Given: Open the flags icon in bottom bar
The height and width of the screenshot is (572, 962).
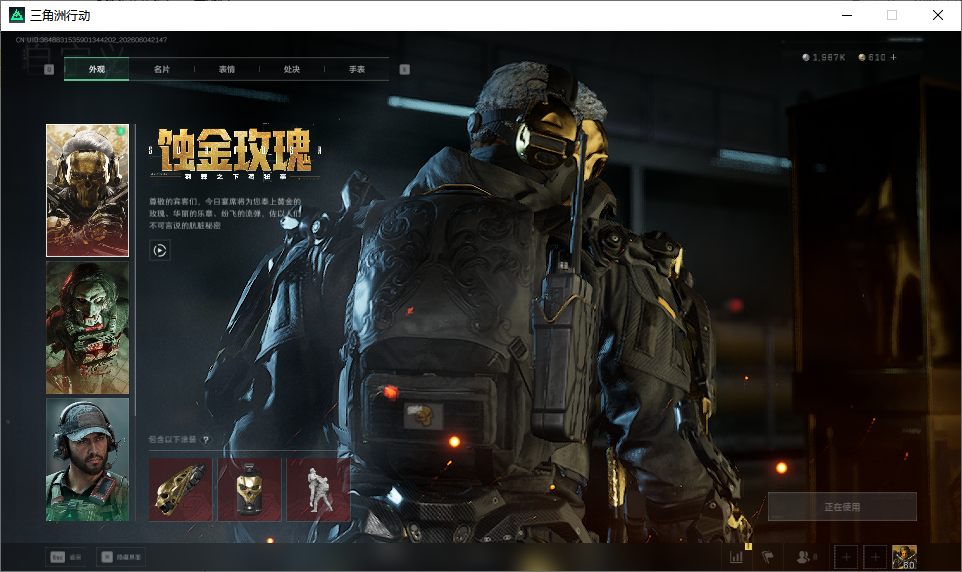Looking at the screenshot, I should (x=768, y=557).
